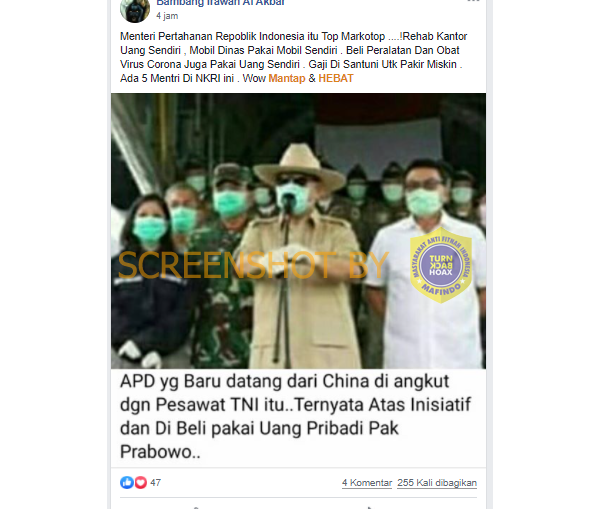Click the orange 'Mantap' highlighted word
The width and height of the screenshot is (600, 509).
[x=287, y=78]
